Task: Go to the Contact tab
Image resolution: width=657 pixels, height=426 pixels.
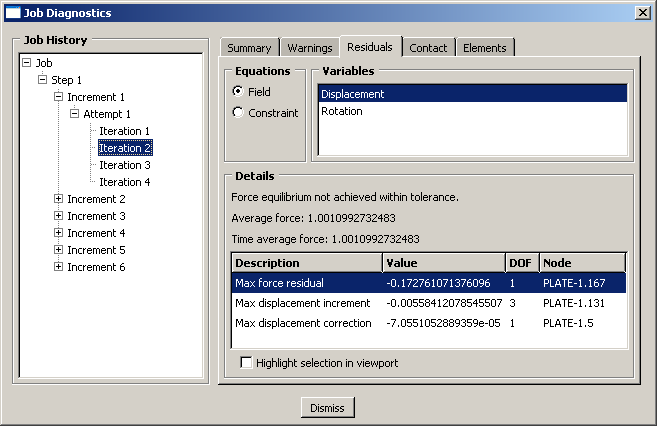Action: 428,48
